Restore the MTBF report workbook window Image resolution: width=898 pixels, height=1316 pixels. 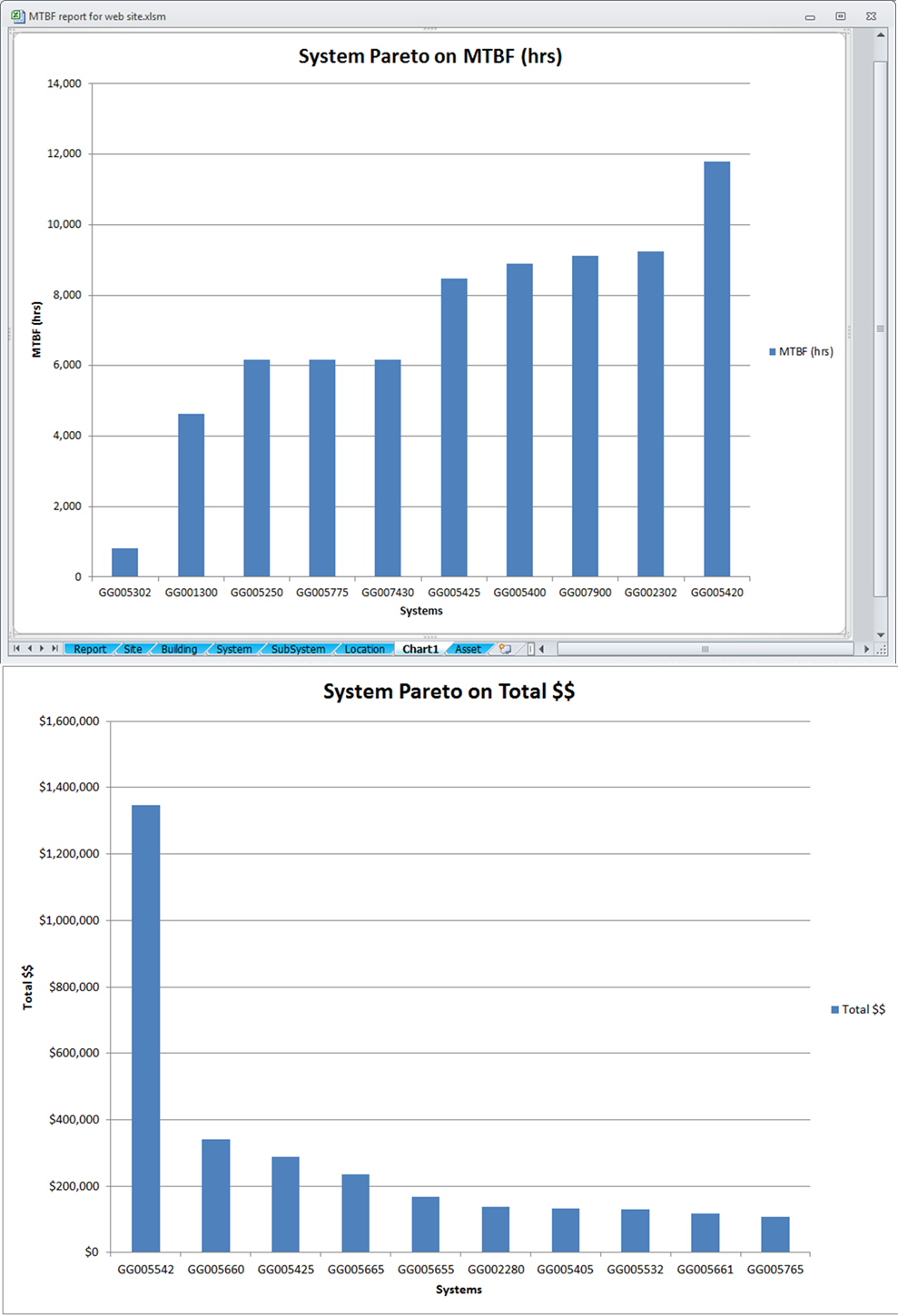[841, 16]
